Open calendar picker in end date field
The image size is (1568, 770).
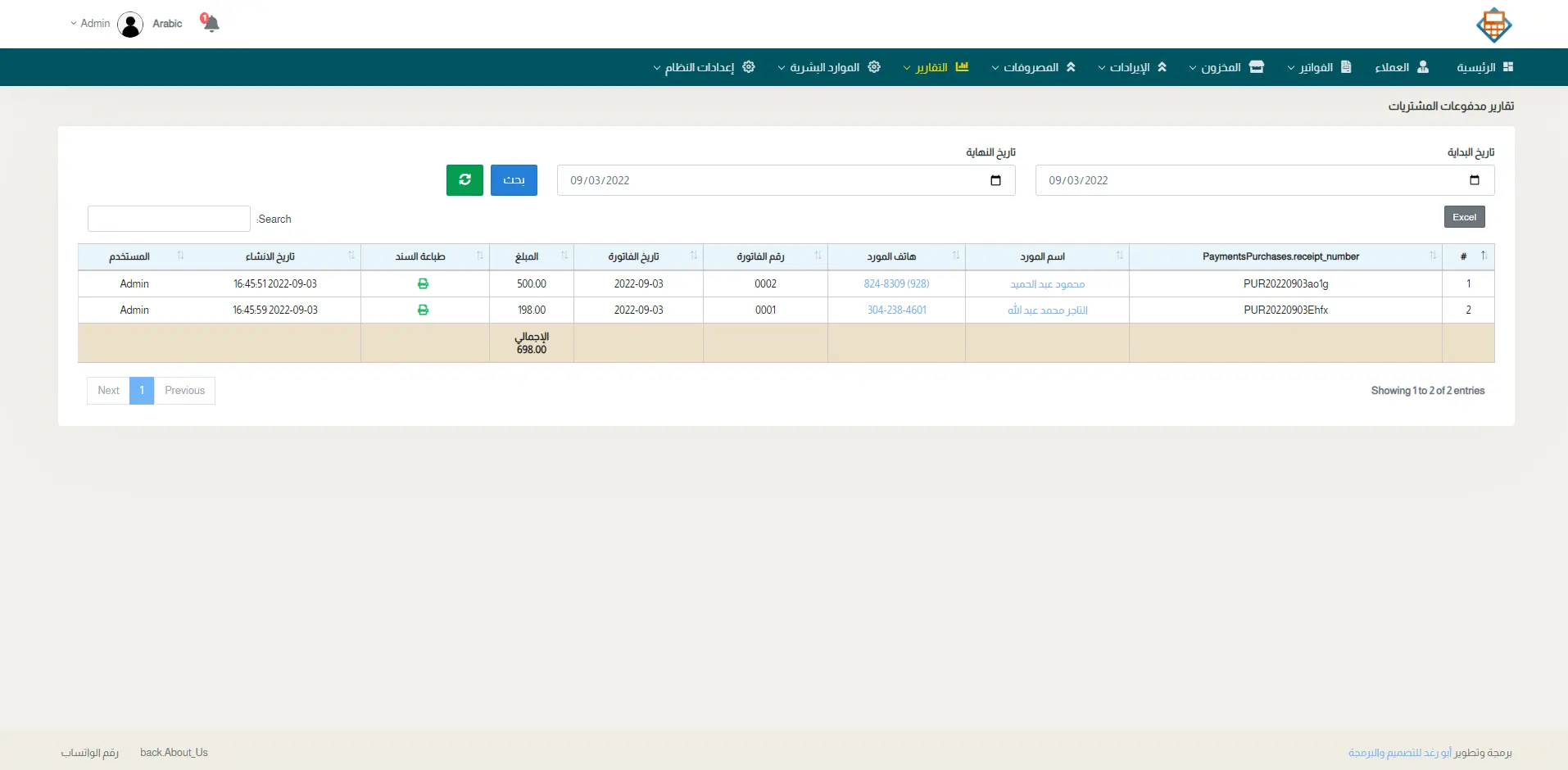995,180
